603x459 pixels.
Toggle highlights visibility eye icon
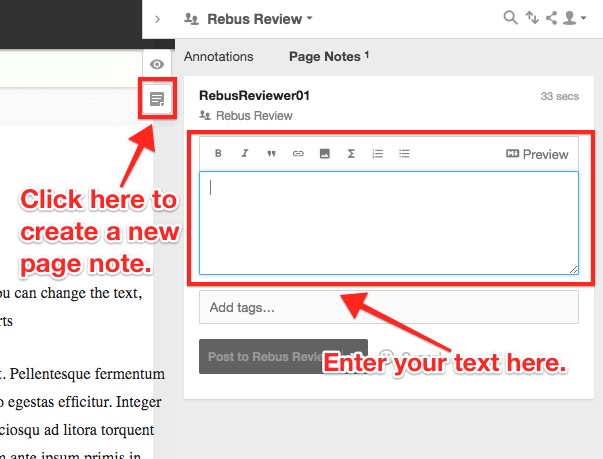click(157, 64)
